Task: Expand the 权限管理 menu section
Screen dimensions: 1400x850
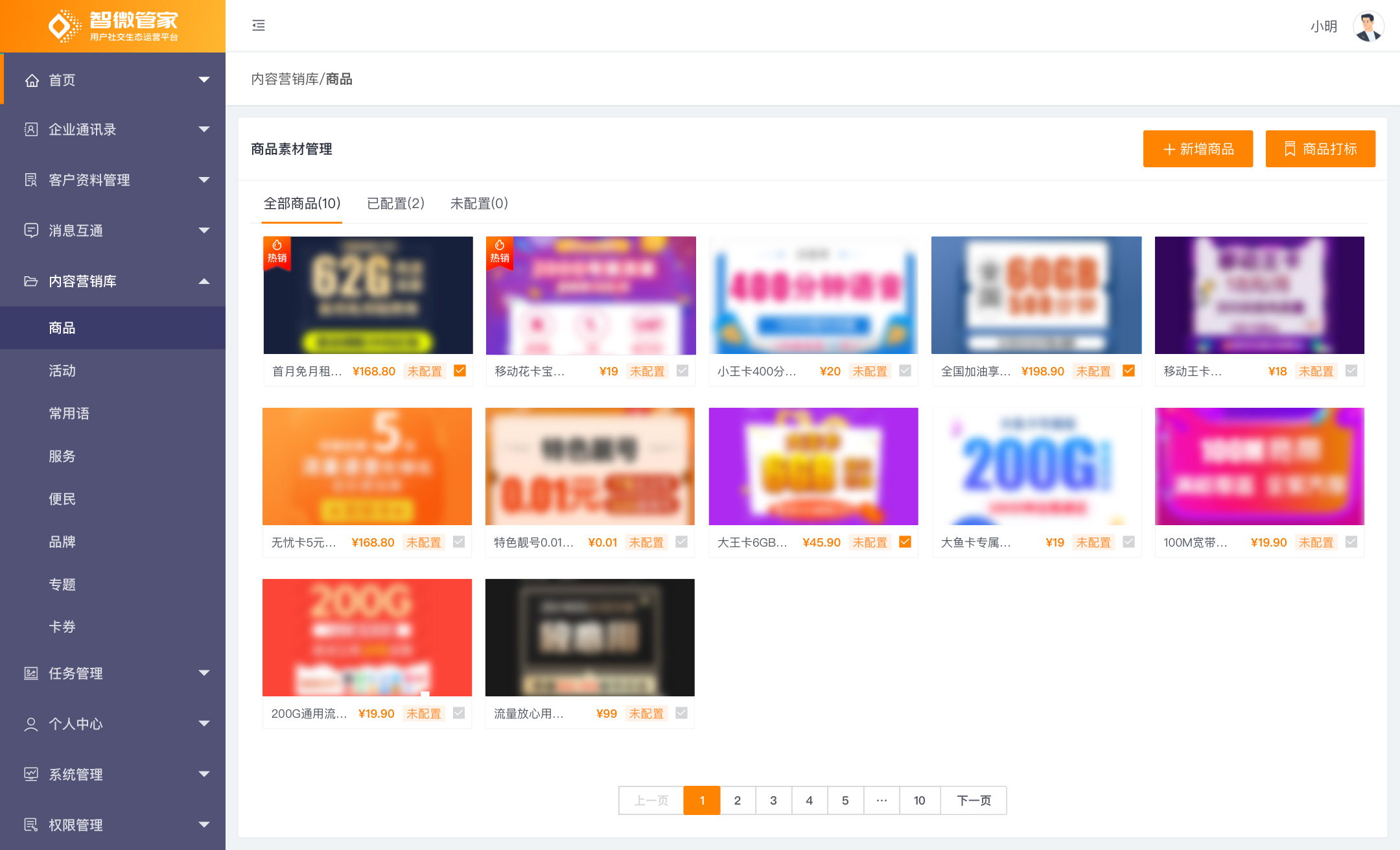Action: coord(204,825)
